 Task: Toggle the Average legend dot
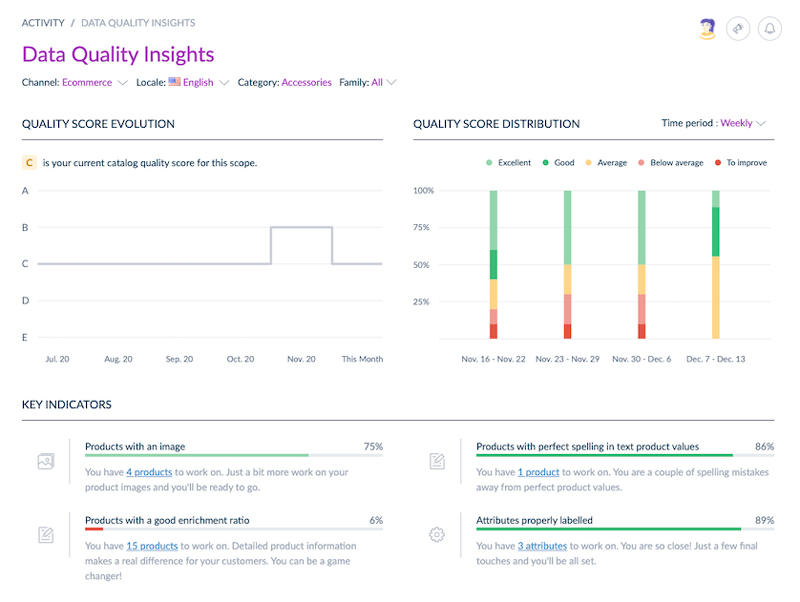(588, 163)
